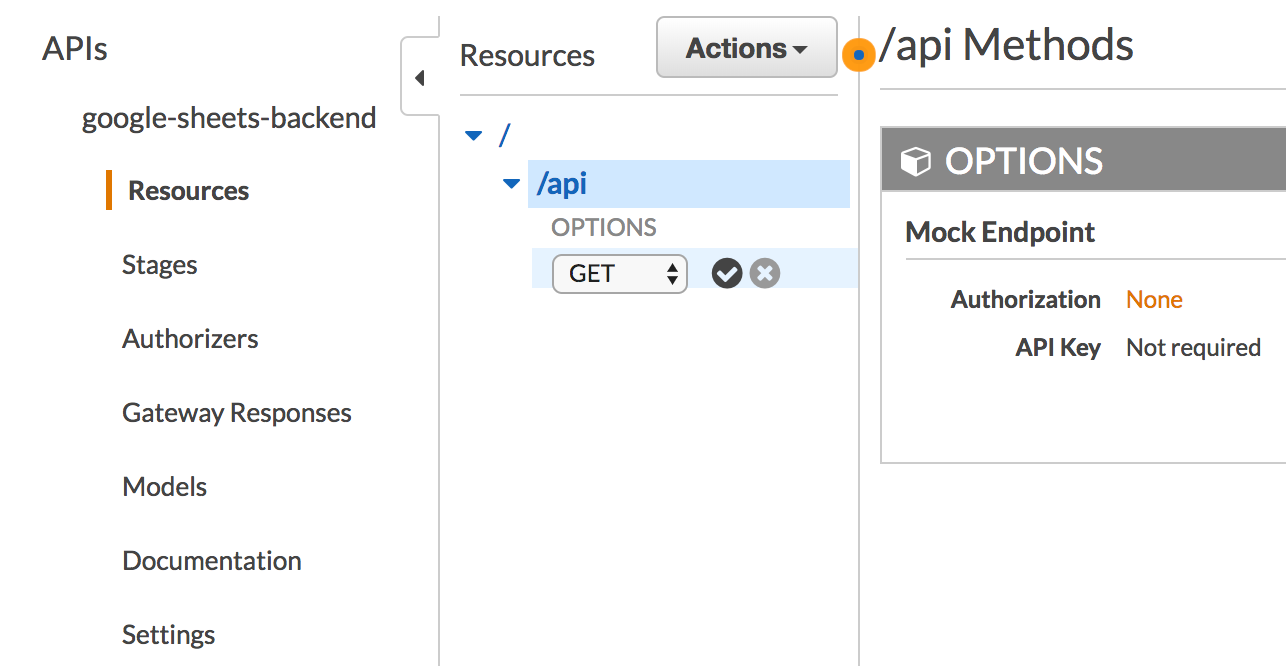Image resolution: width=1286 pixels, height=666 pixels.
Task: Collapse the /api resource node
Action: point(511,184)
